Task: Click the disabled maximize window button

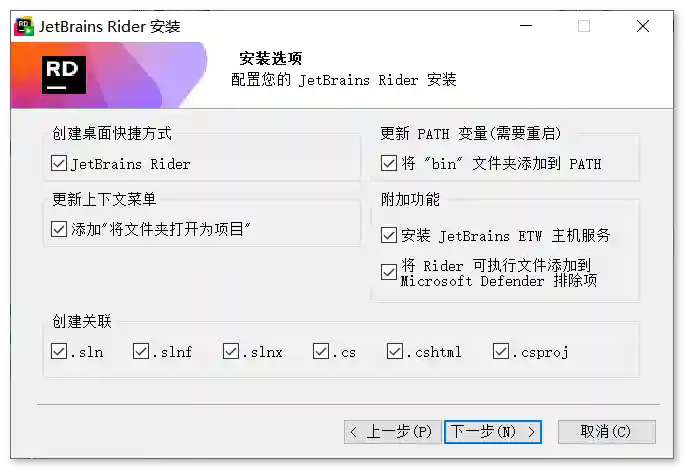Action: click(584, 26)
